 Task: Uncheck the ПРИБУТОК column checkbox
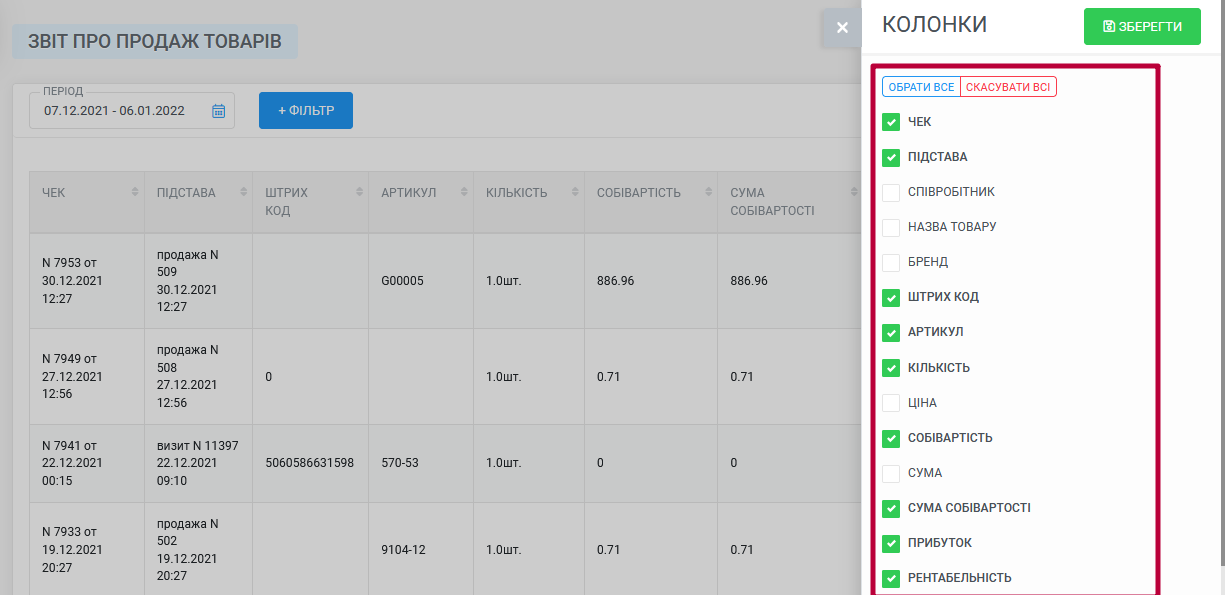point(891,543)
